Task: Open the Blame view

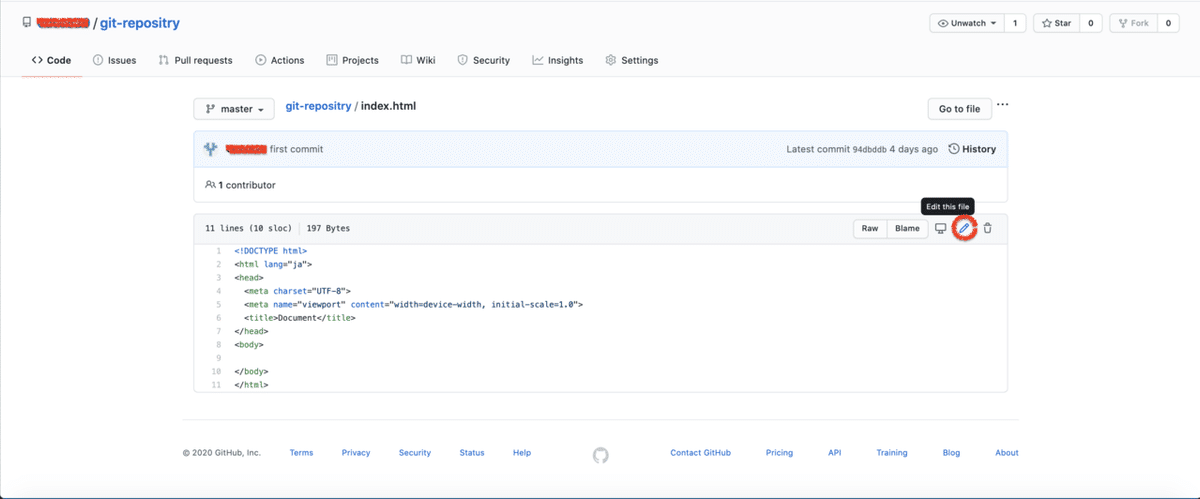Action: (x=907, y=229)
